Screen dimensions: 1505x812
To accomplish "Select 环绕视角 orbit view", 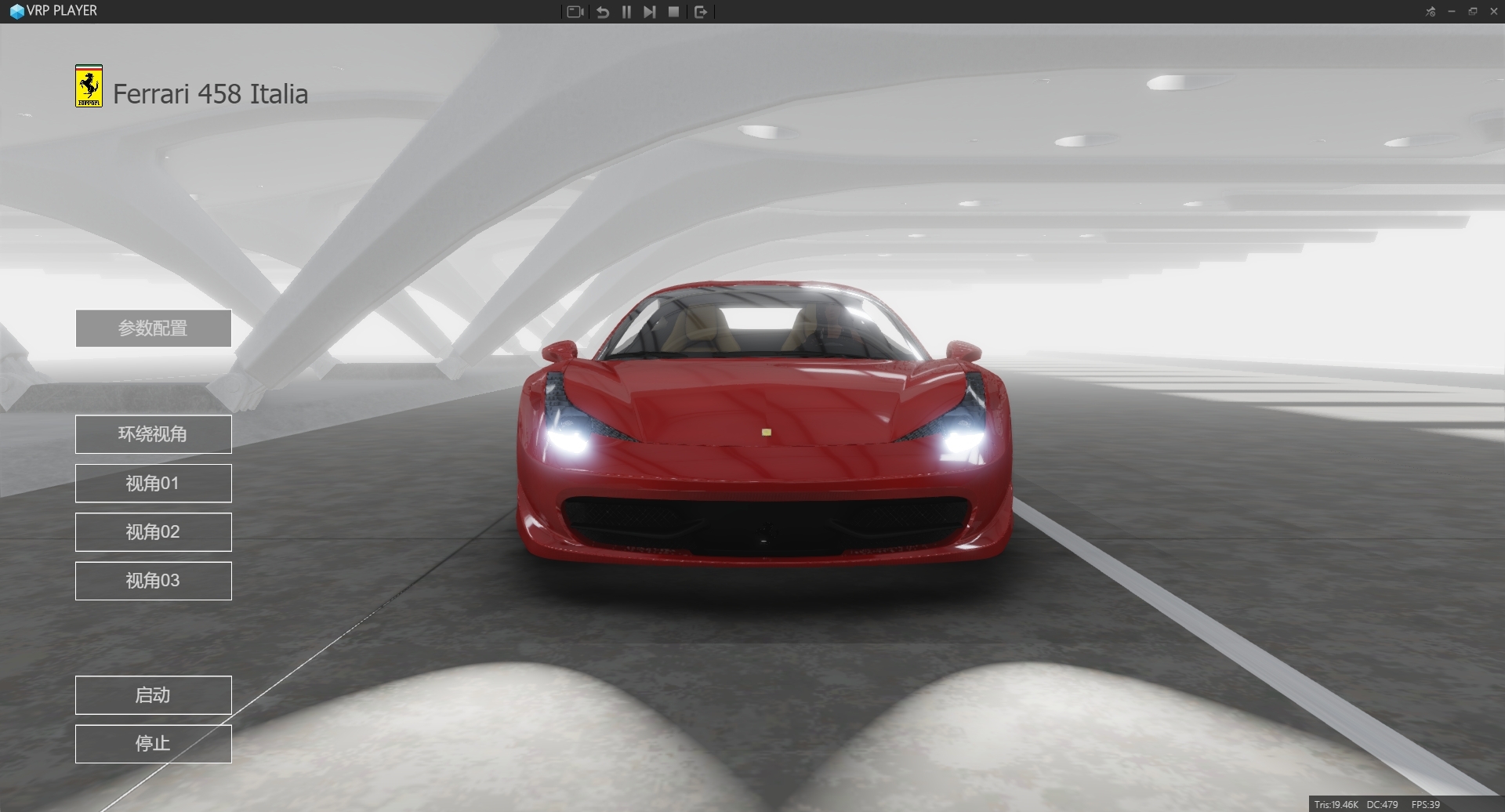I will [x=154, y=434].
